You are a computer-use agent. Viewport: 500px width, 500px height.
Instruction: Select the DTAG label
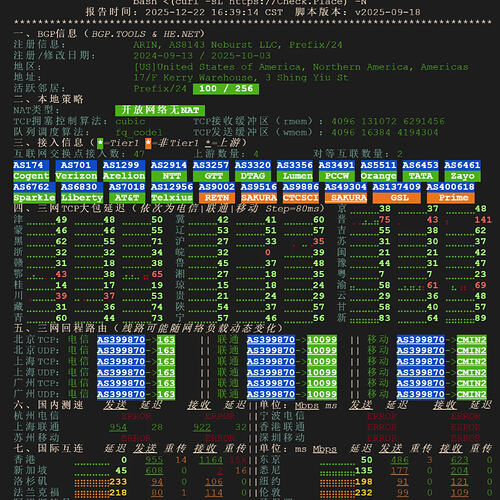[x=252, y=176]
